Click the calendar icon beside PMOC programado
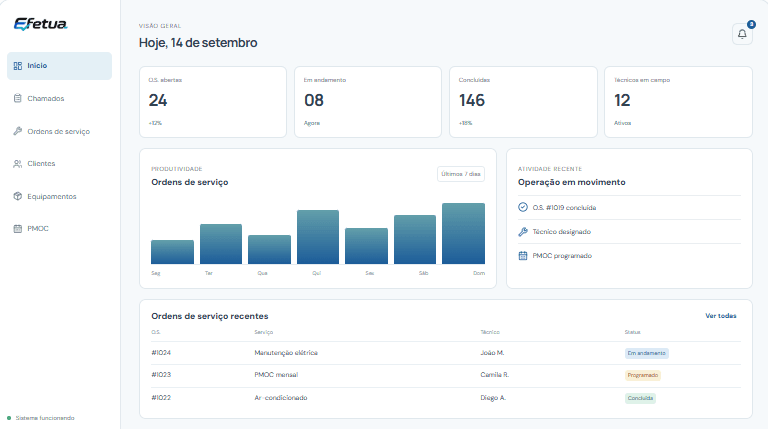The height and width of the screenshot is (429, 768). point(523,256)
